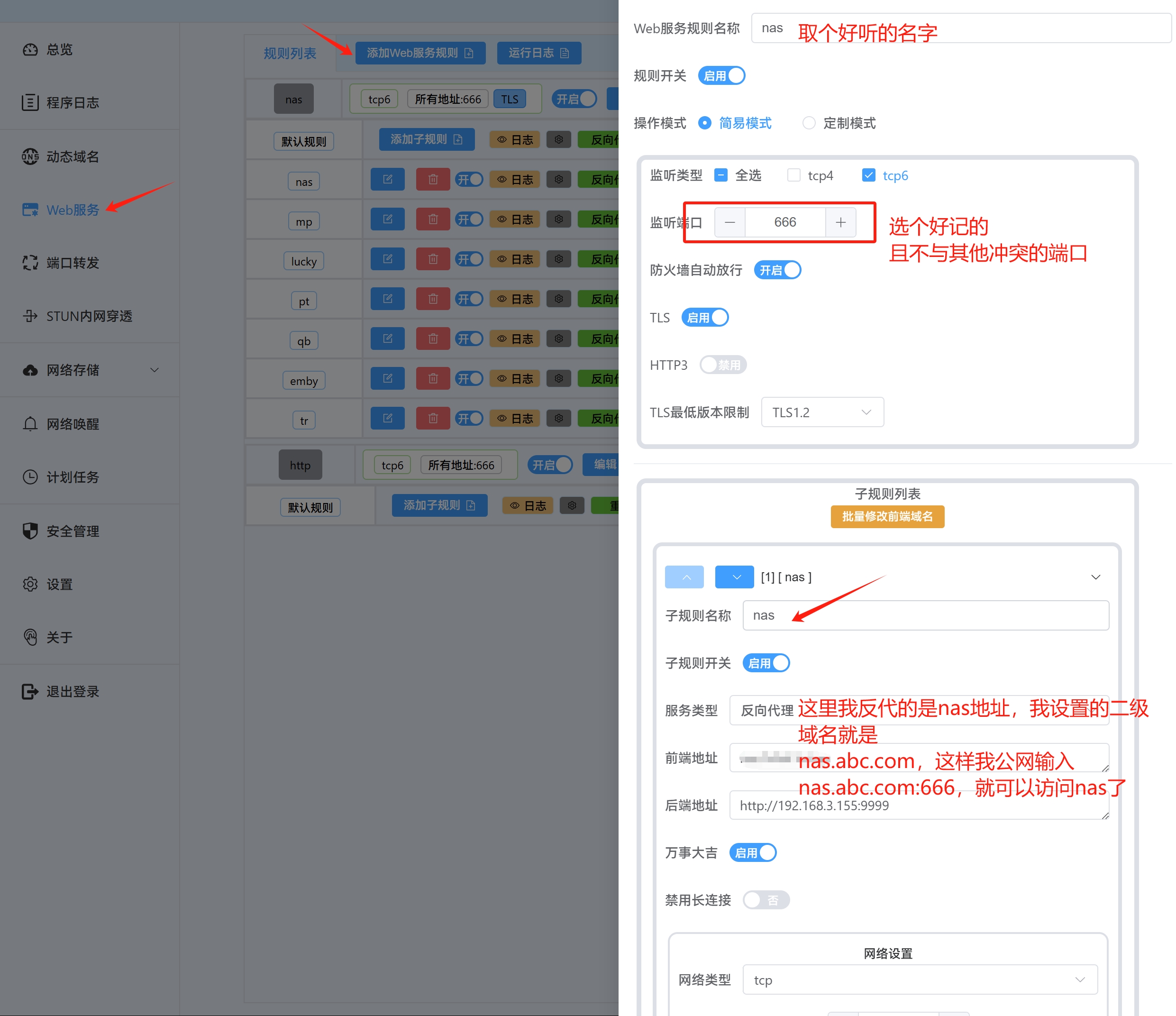Increase listening port with plus button
1176x1016 pixels.
coord(840,222)
